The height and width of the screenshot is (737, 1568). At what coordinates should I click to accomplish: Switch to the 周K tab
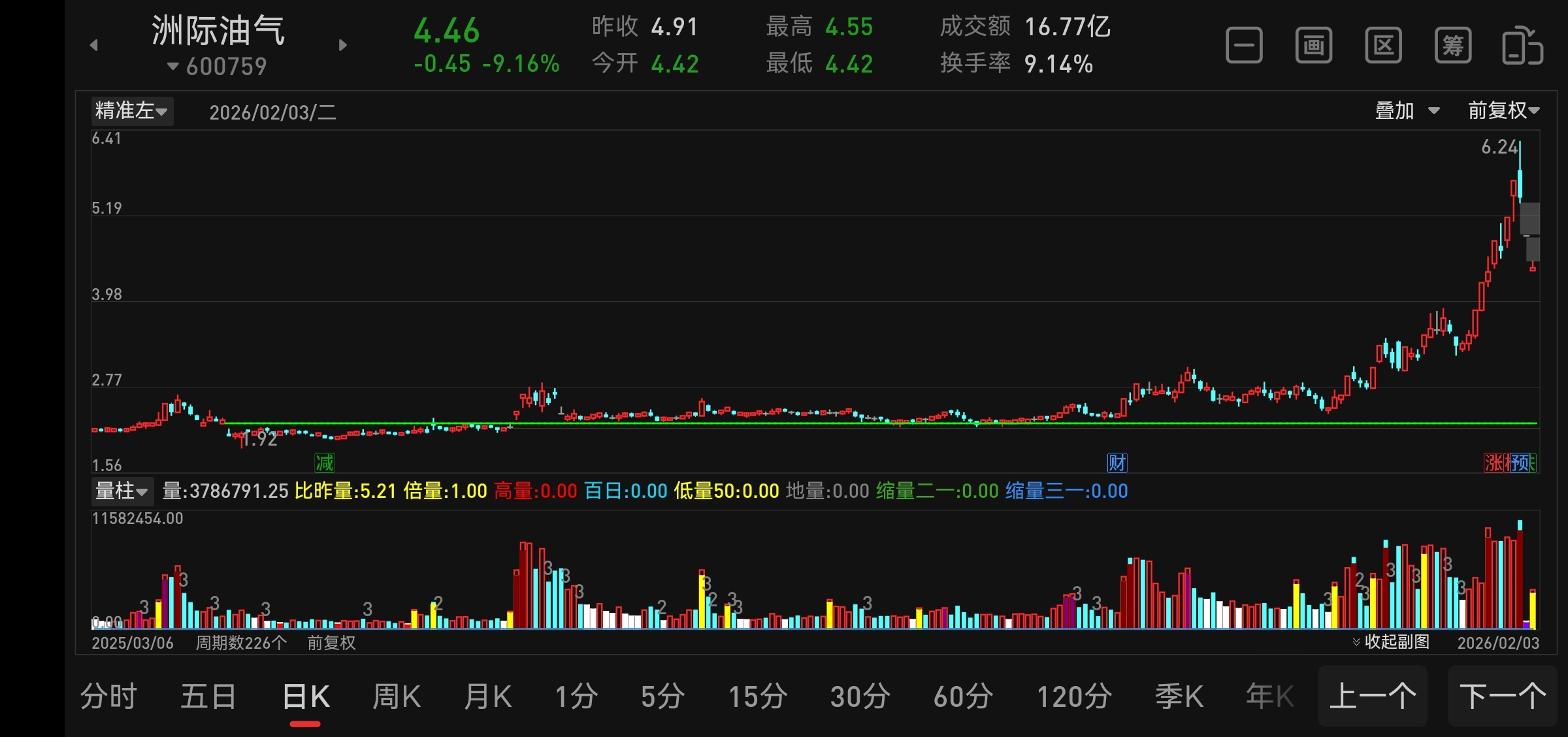(x=396, y=696)
